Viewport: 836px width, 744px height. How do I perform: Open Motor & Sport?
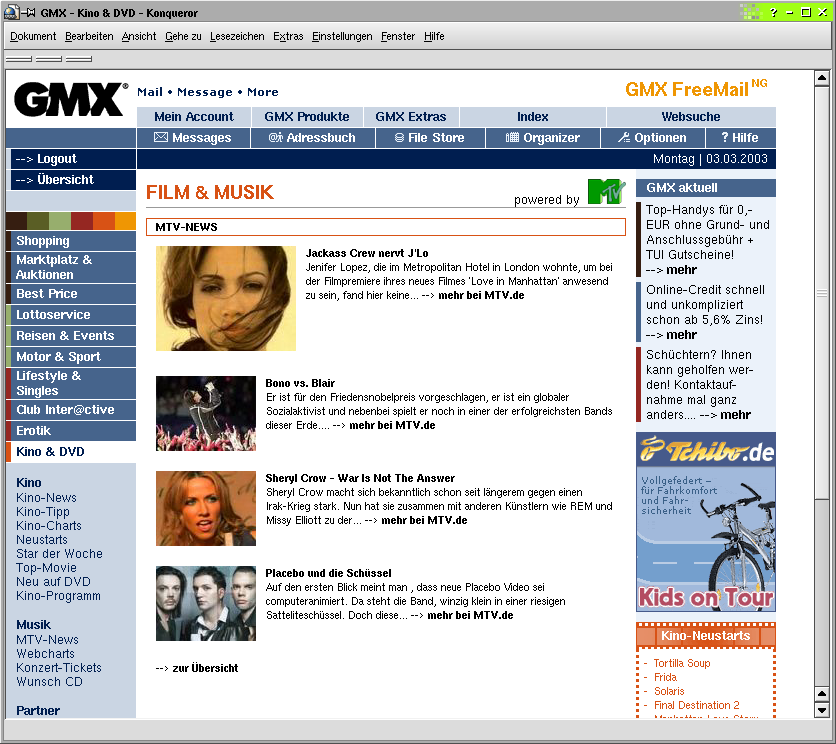71,357
